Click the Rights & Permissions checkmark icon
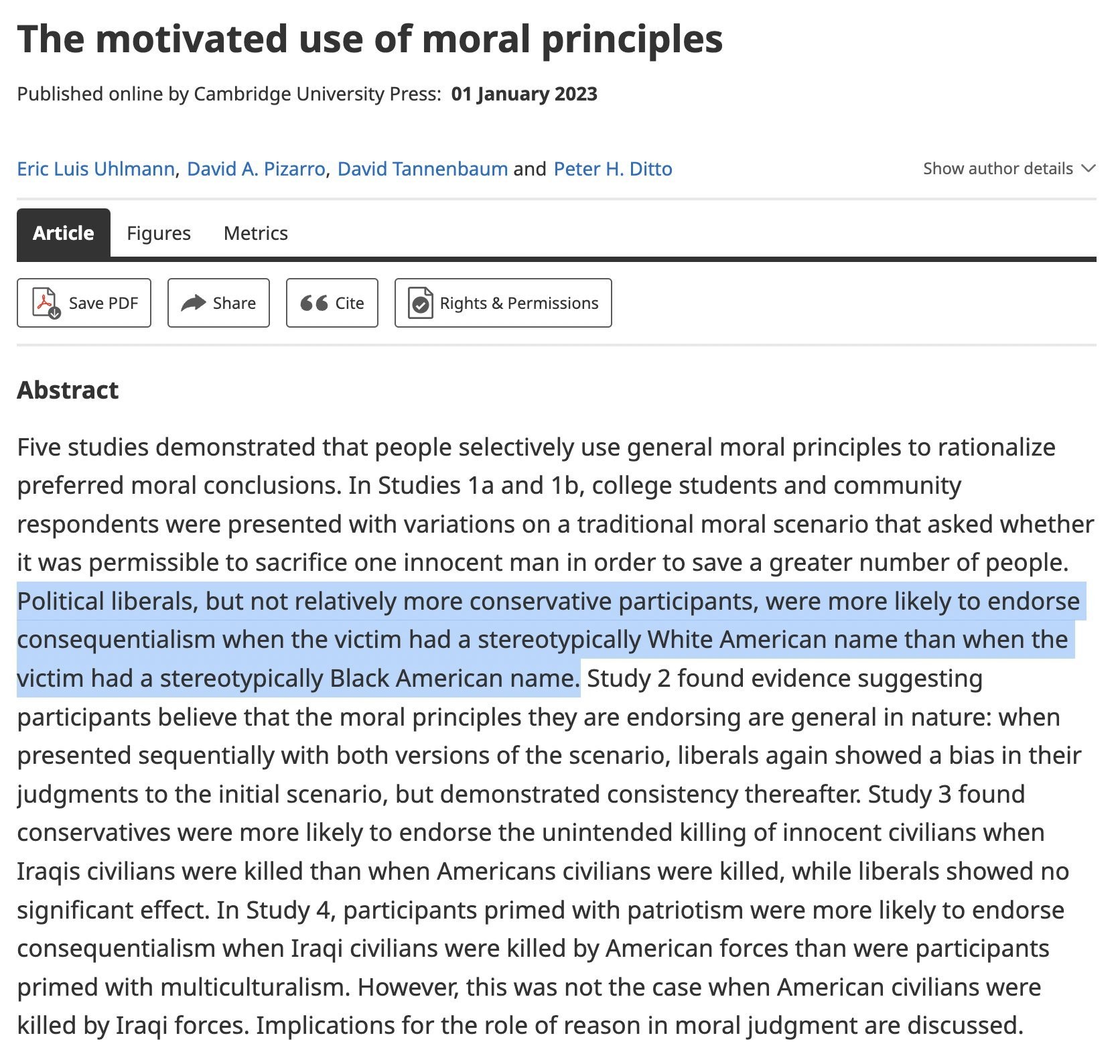The image size is (1120, 1064). pos(420,304)
